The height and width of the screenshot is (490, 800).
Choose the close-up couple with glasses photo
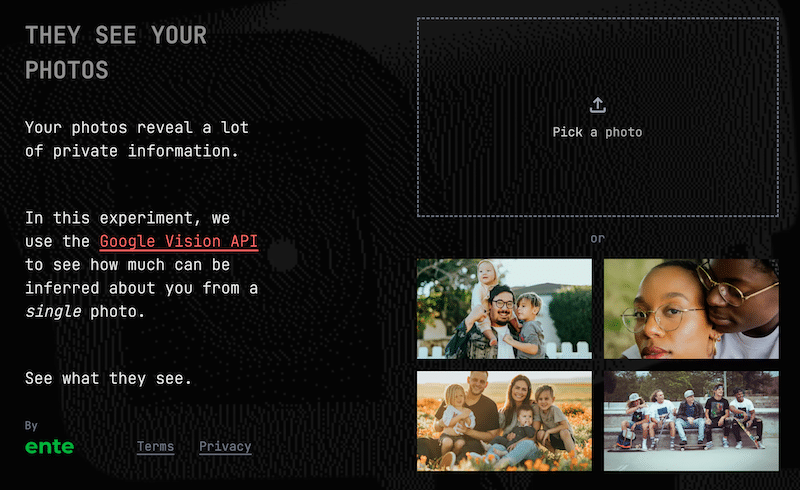pos(691,308)
